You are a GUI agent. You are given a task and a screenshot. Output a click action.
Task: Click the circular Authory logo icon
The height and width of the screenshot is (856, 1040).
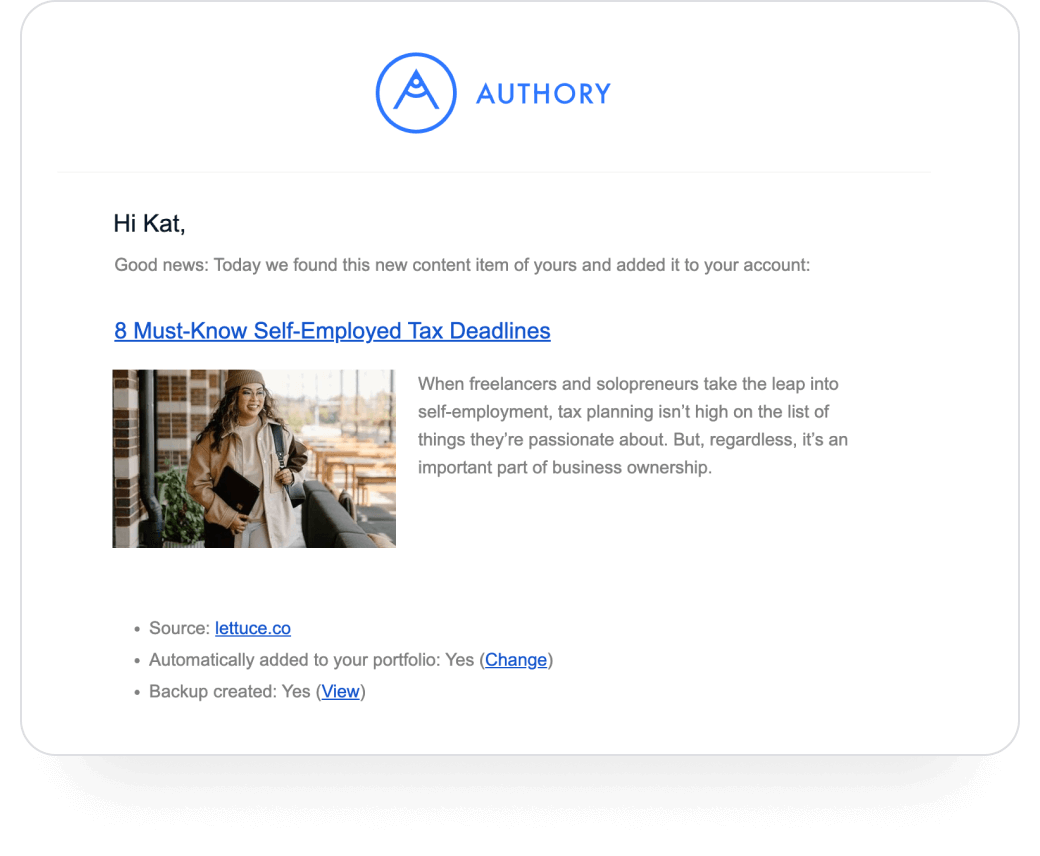click(416, 93)
